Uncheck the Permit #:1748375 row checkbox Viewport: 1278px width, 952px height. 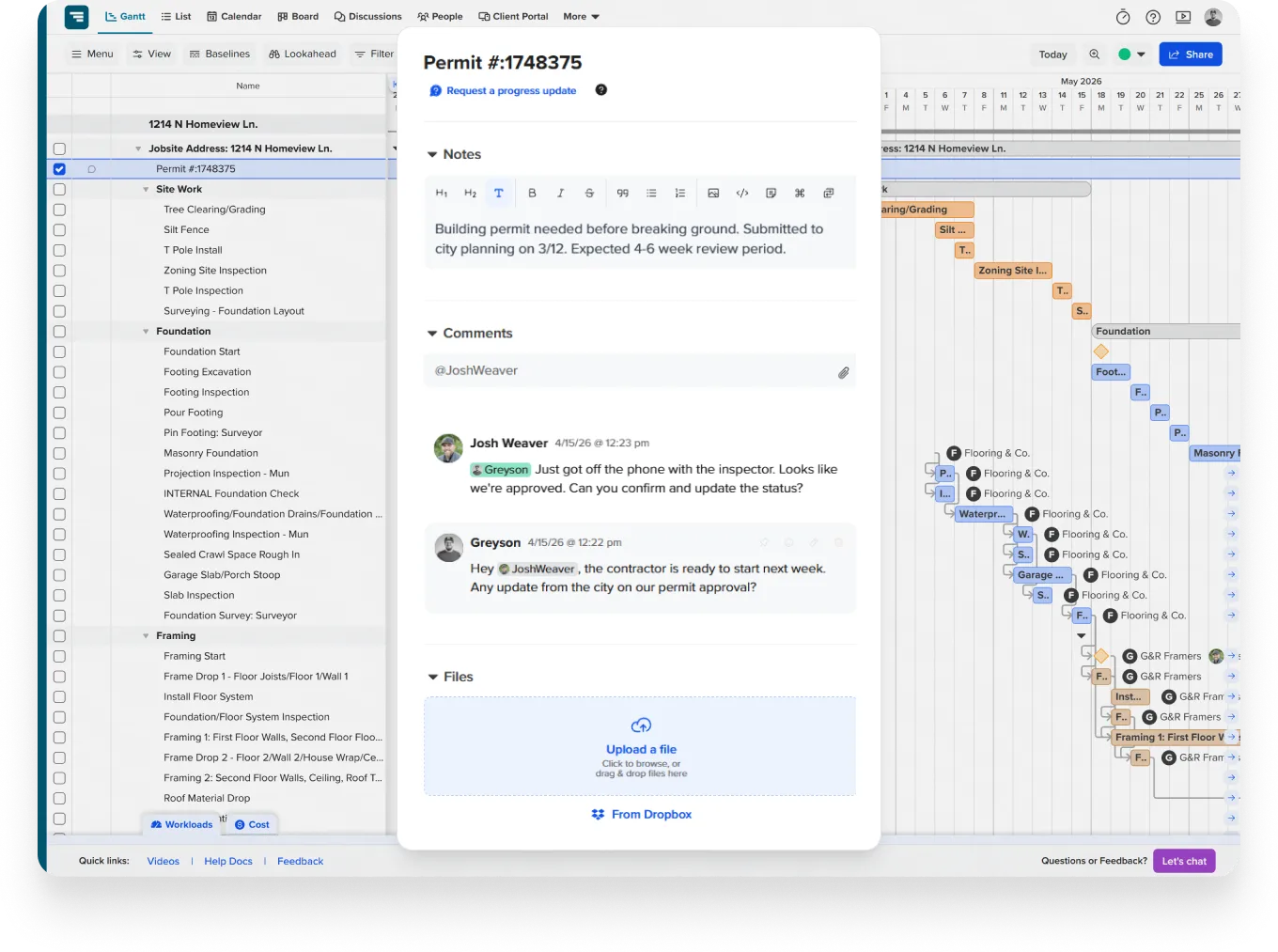[x=59, y=169]
